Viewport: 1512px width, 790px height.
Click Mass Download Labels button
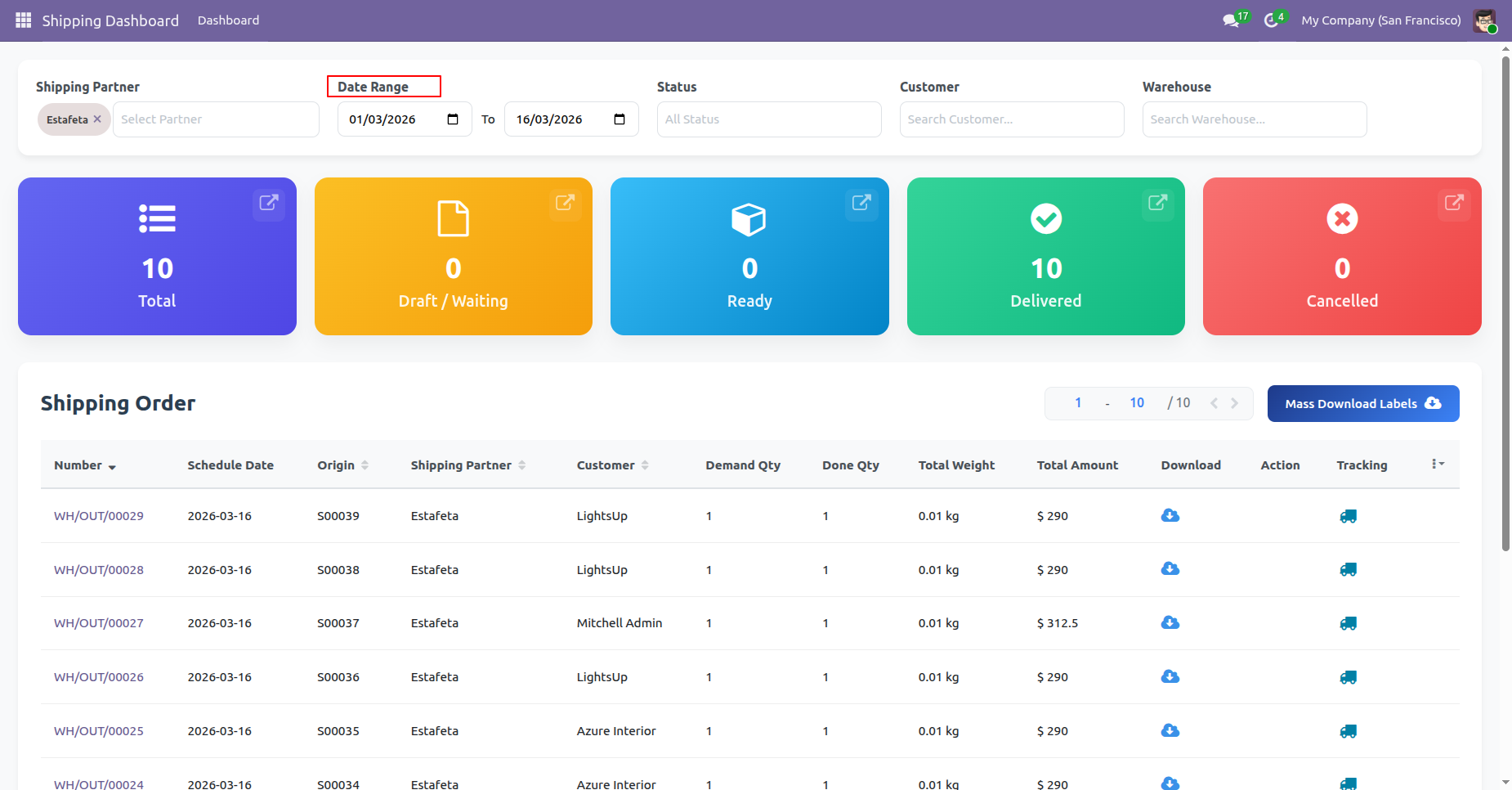tap(1362, 404)
